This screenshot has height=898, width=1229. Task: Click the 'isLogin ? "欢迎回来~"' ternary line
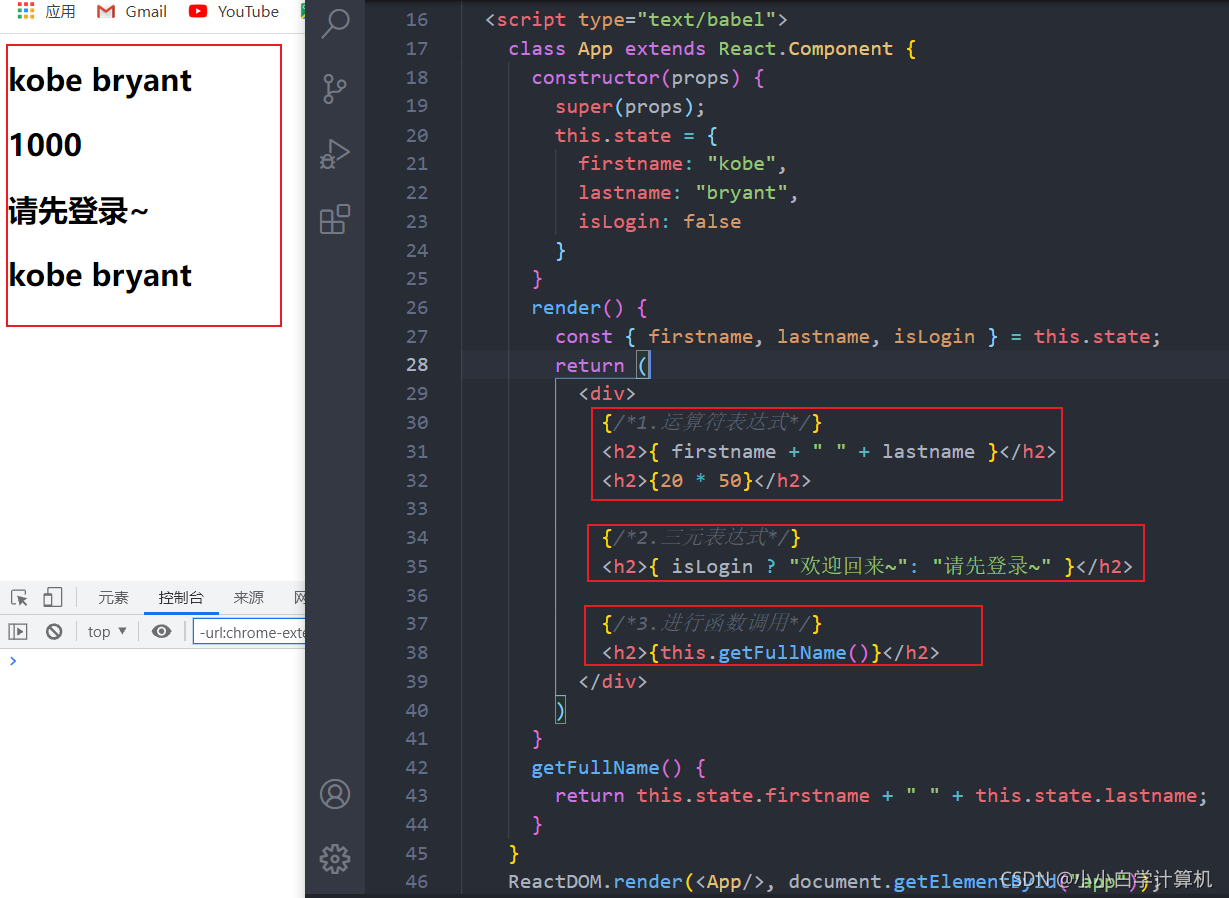pos(867,567)
